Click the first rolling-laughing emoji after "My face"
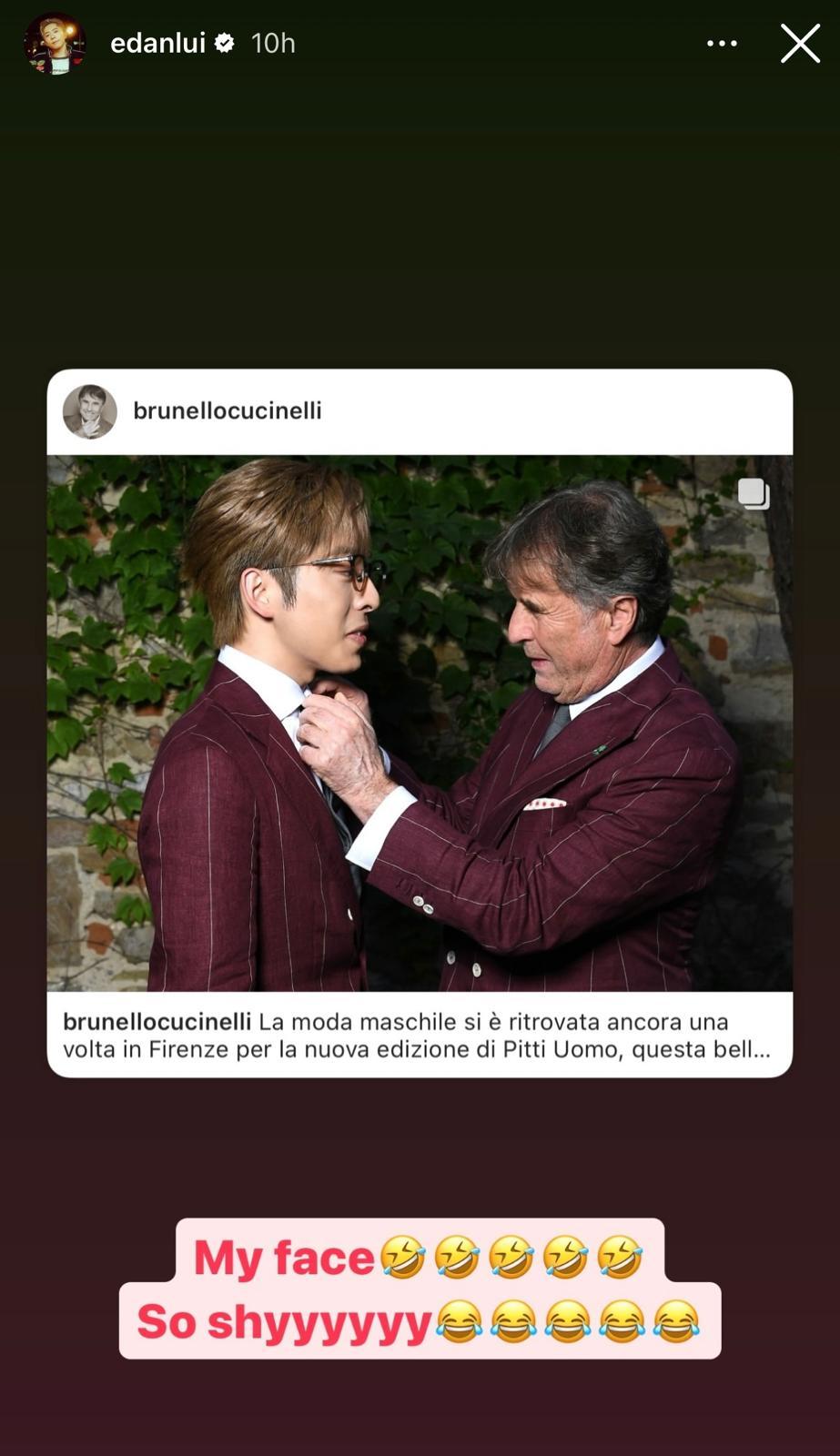The width and height of the screenshot is (840, 1456). 401,1258
